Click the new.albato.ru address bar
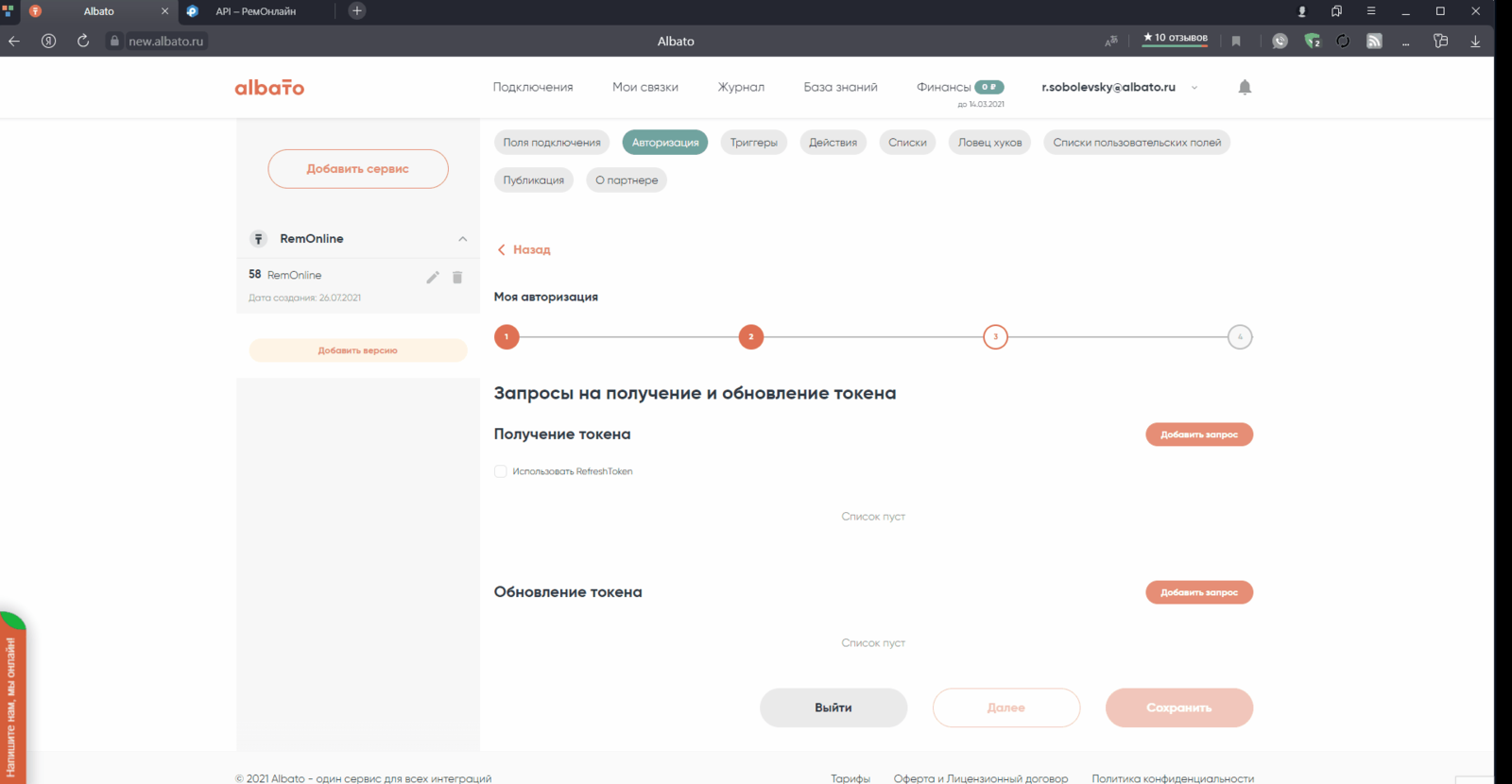This screenshot has width=1512, height=784. coord(166,41)
